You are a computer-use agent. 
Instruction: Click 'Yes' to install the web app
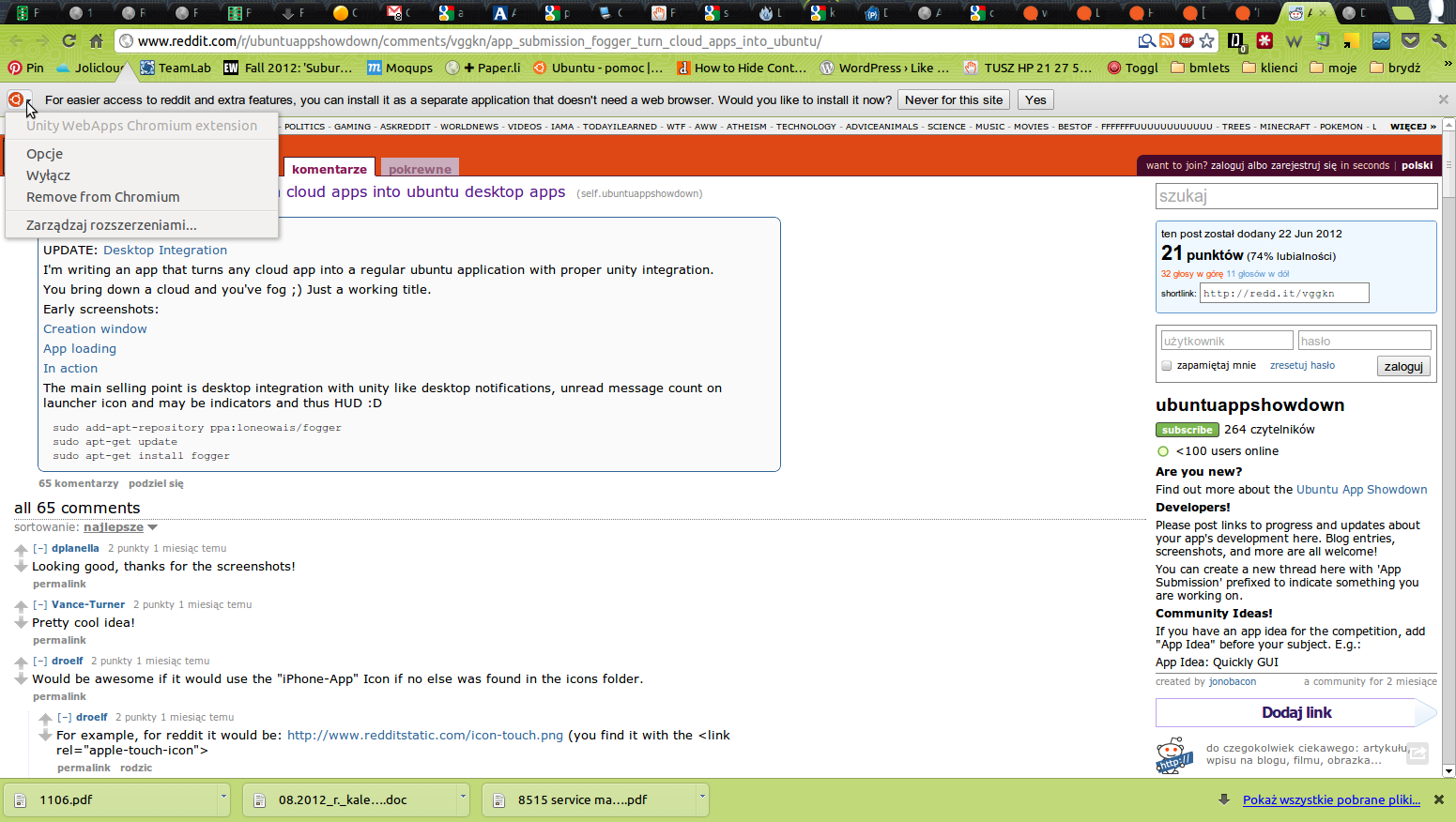(1035, 99)
